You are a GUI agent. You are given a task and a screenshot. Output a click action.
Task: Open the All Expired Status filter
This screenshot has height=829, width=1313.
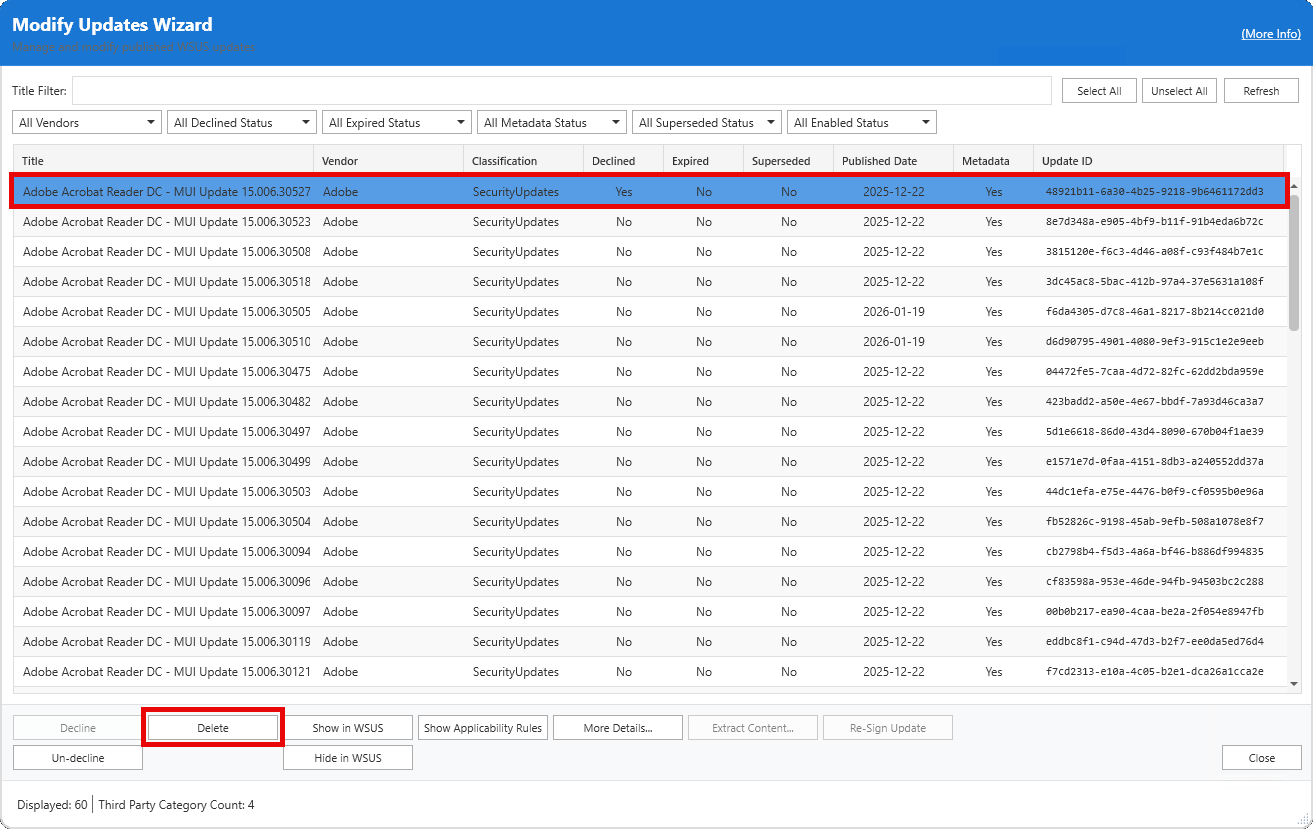(396, 121)
